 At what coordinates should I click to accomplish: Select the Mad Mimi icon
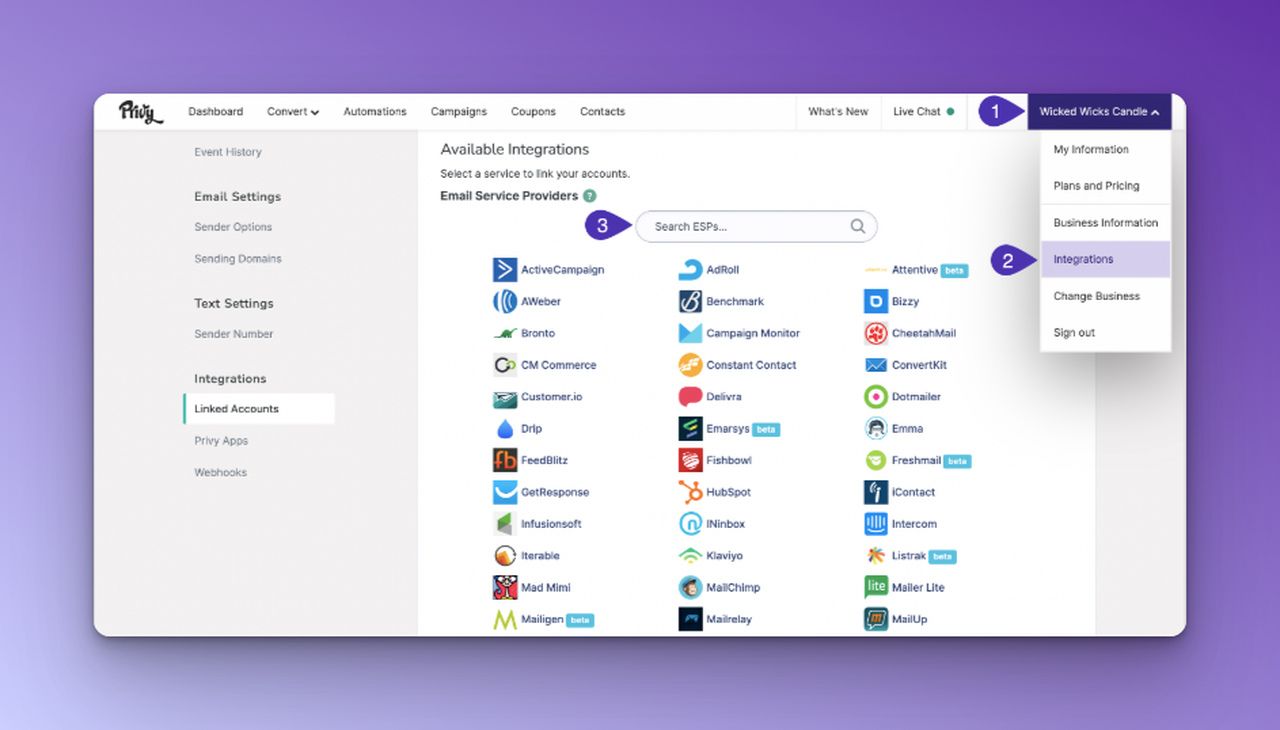pyautogui.click(x=505, y=587)
